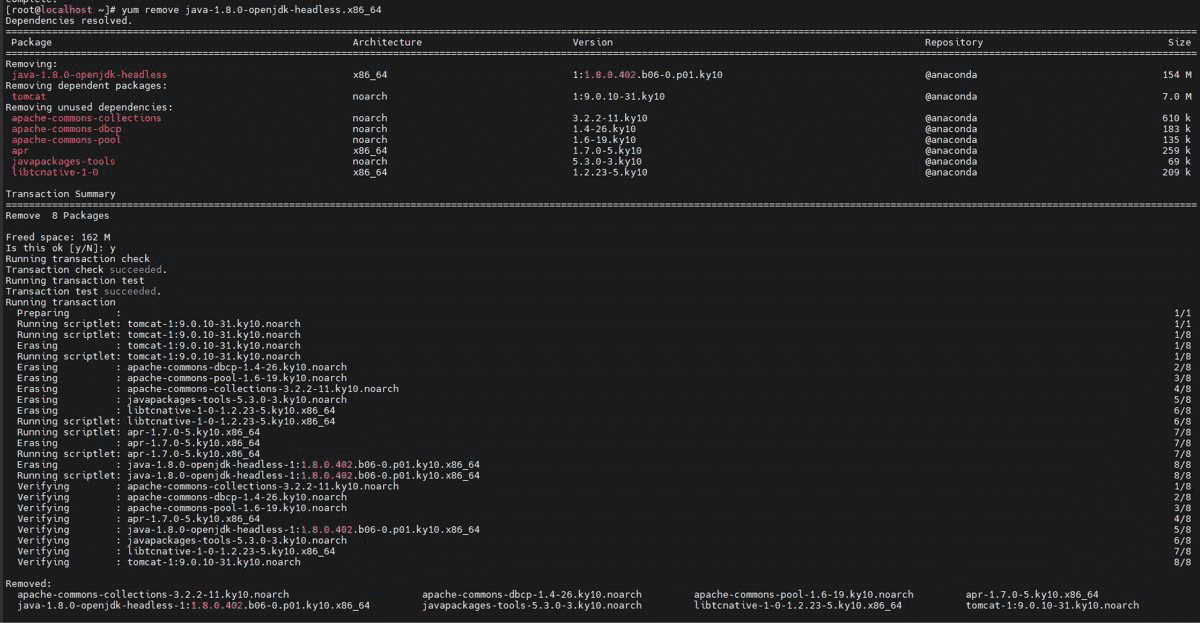Click "Removing unused dependencies:" label
Viewport: 1200px width, 623px height.
89,107
